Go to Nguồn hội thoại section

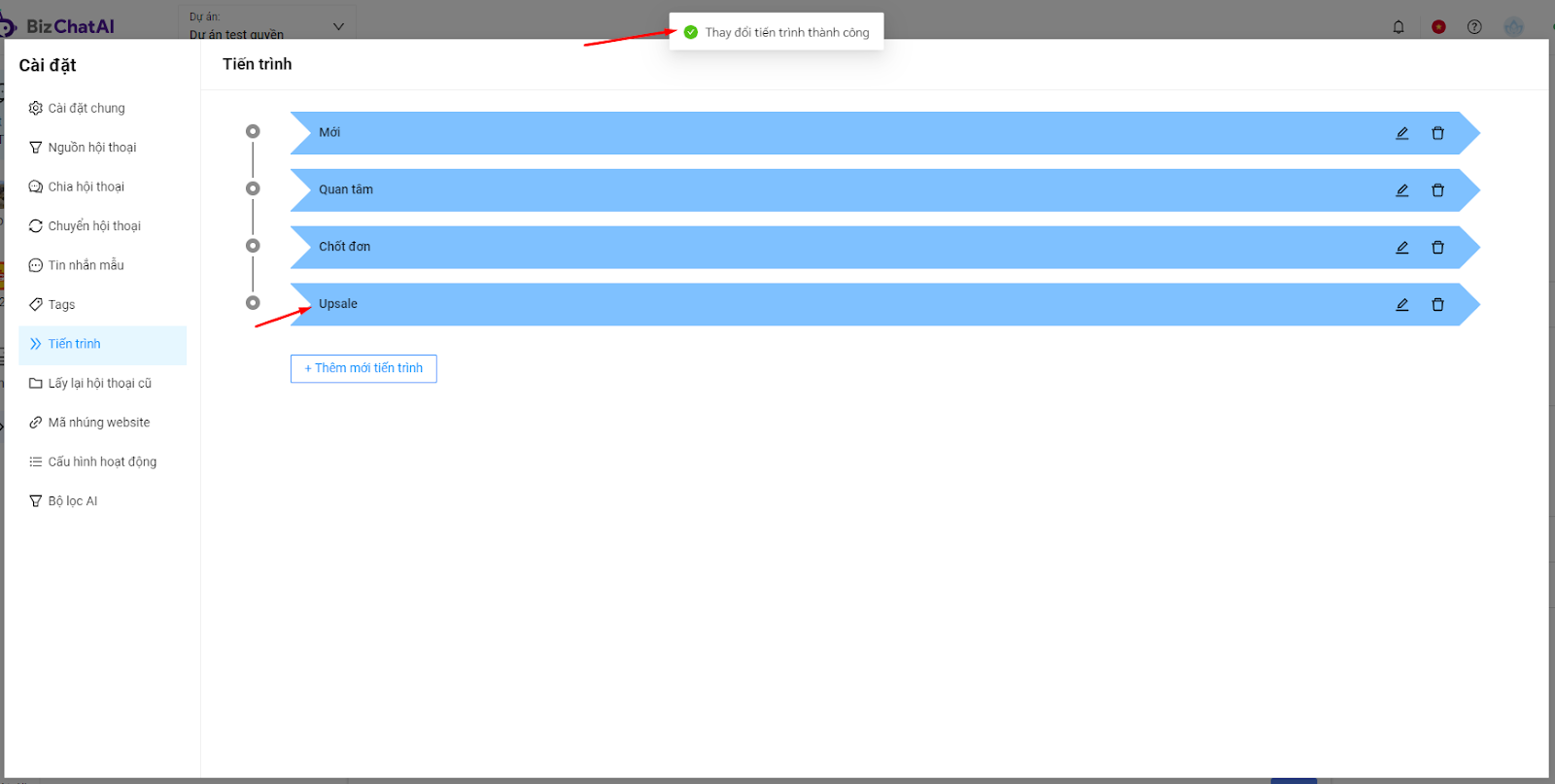click(92, 148)
